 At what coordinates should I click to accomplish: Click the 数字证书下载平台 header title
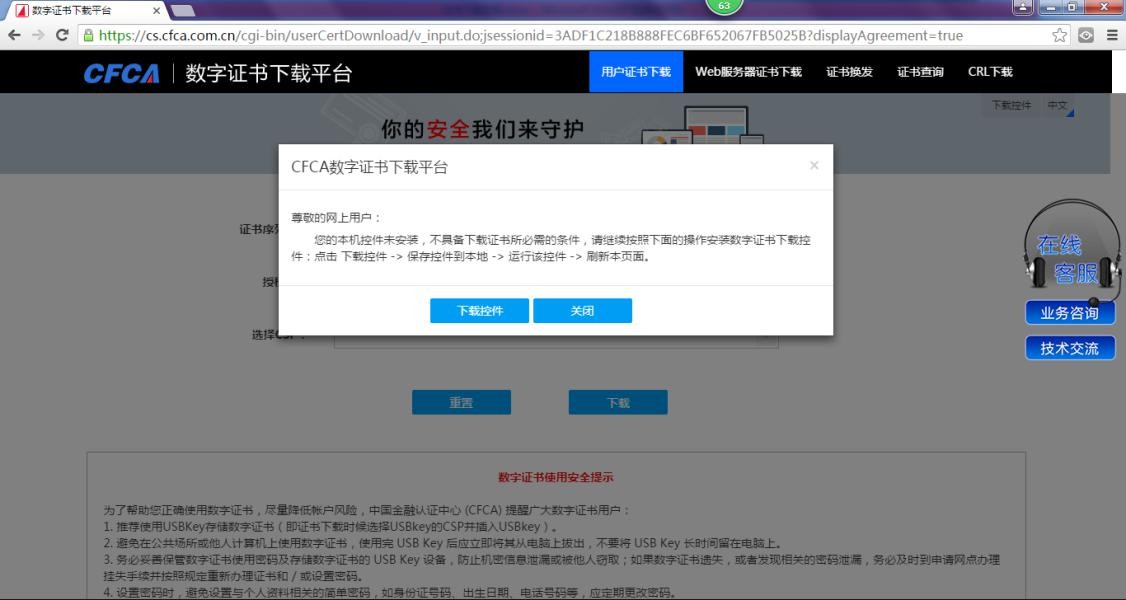[x=269, y=73]
